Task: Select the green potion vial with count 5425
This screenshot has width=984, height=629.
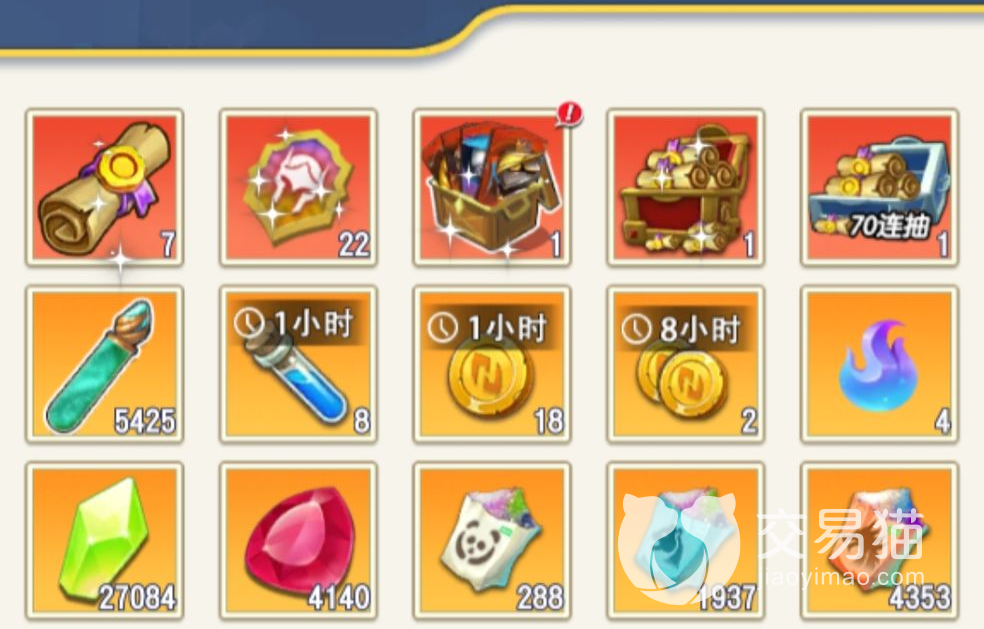Action: (x=105, y=365)
